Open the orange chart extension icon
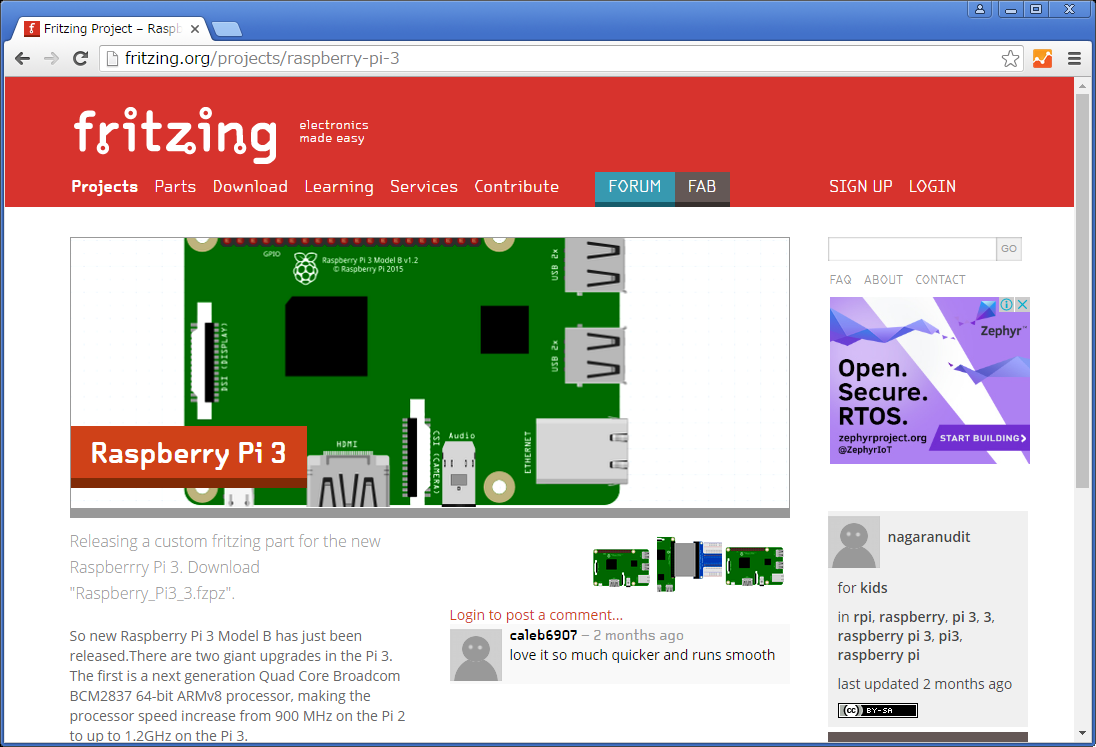The height and width of the screenshot is (747, 1096). (x=1042, y=59)
